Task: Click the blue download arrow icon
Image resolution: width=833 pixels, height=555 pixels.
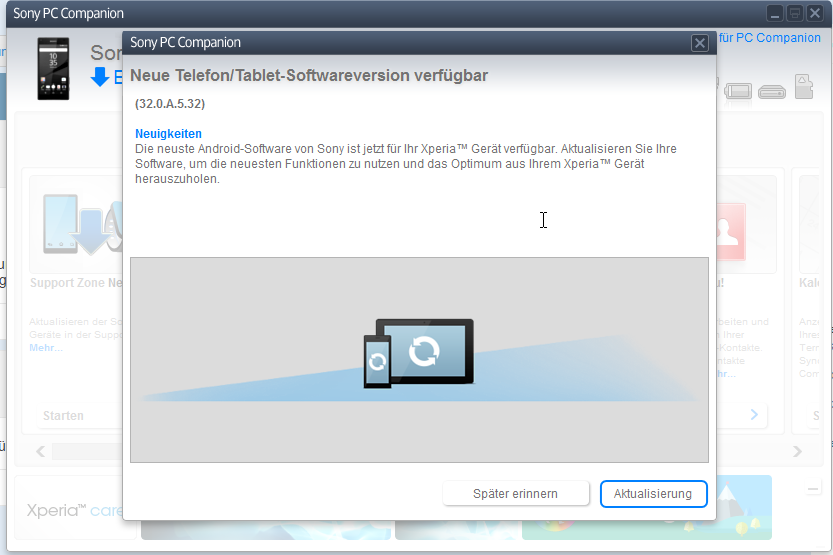Action: click(x=100, y=77)
